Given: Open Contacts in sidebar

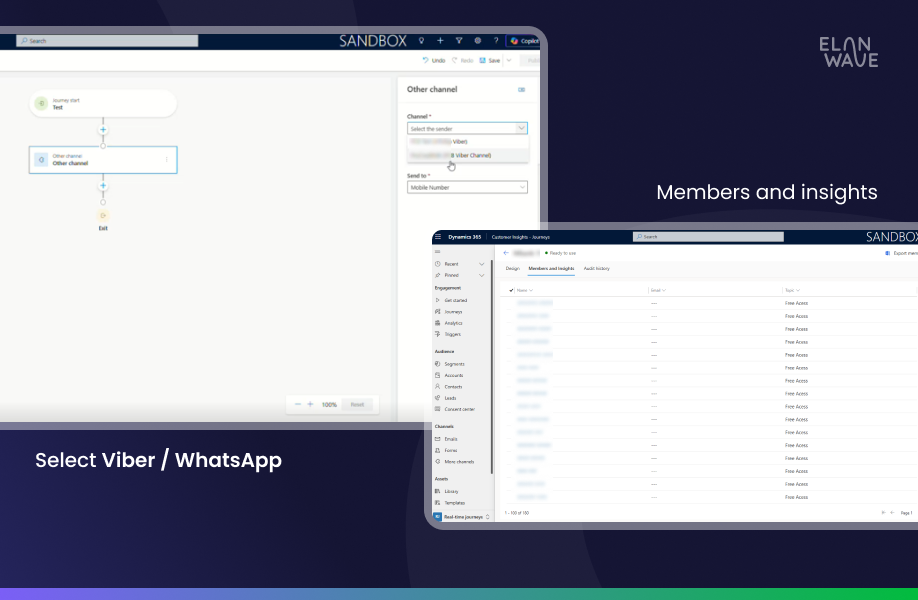Looking at the screenshot, I should tap(453, 387).
